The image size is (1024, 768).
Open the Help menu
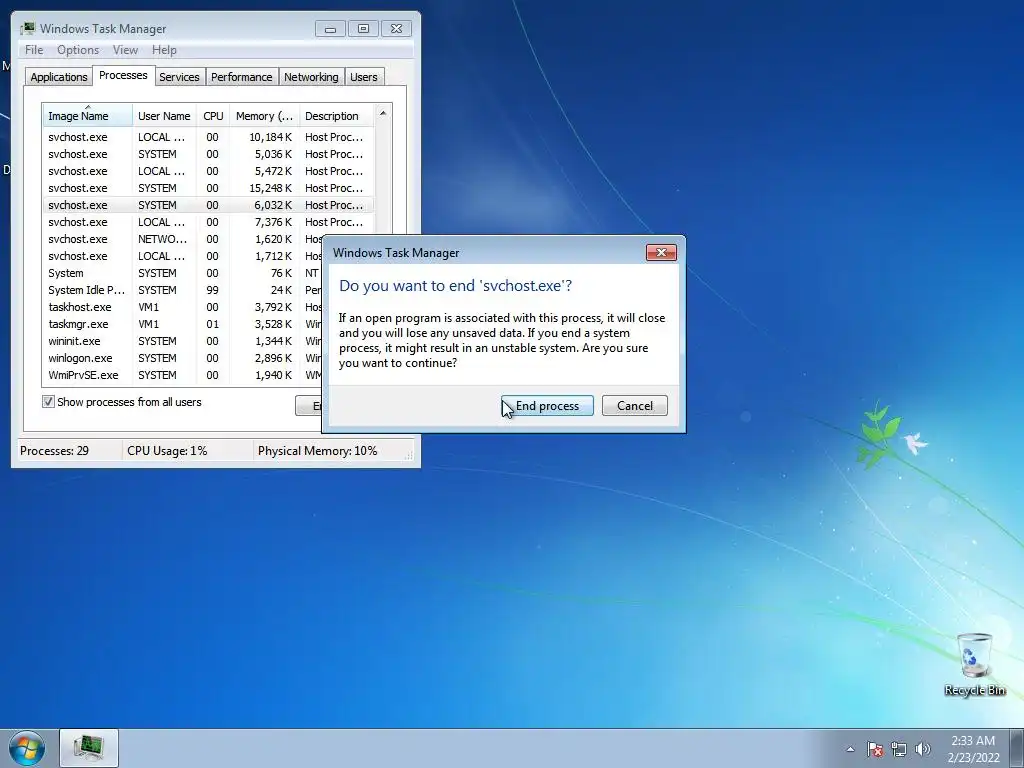click(164, 50)
